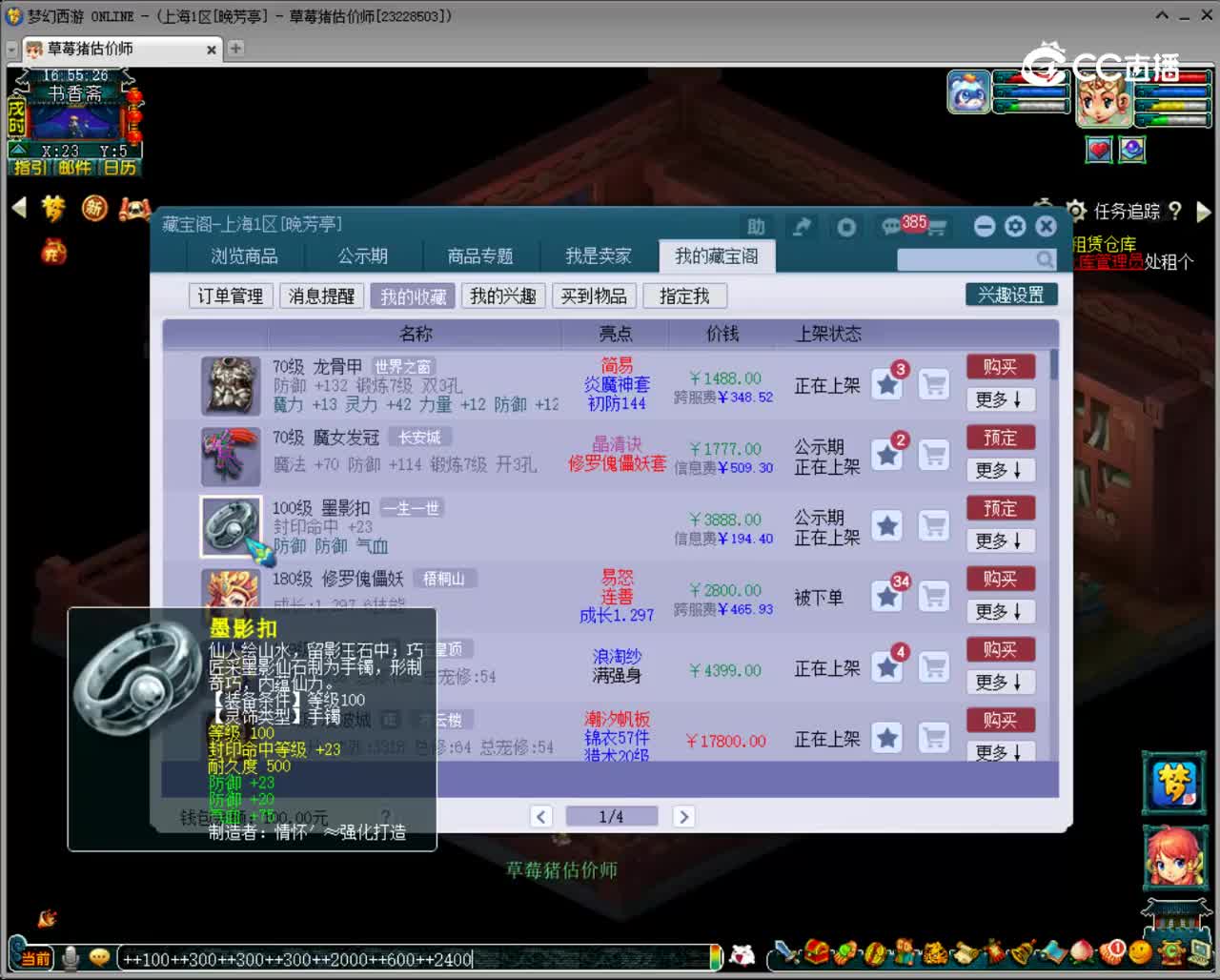
Task: Buy the ￥4399.00 item with 购买
Action: pos(999,649)
